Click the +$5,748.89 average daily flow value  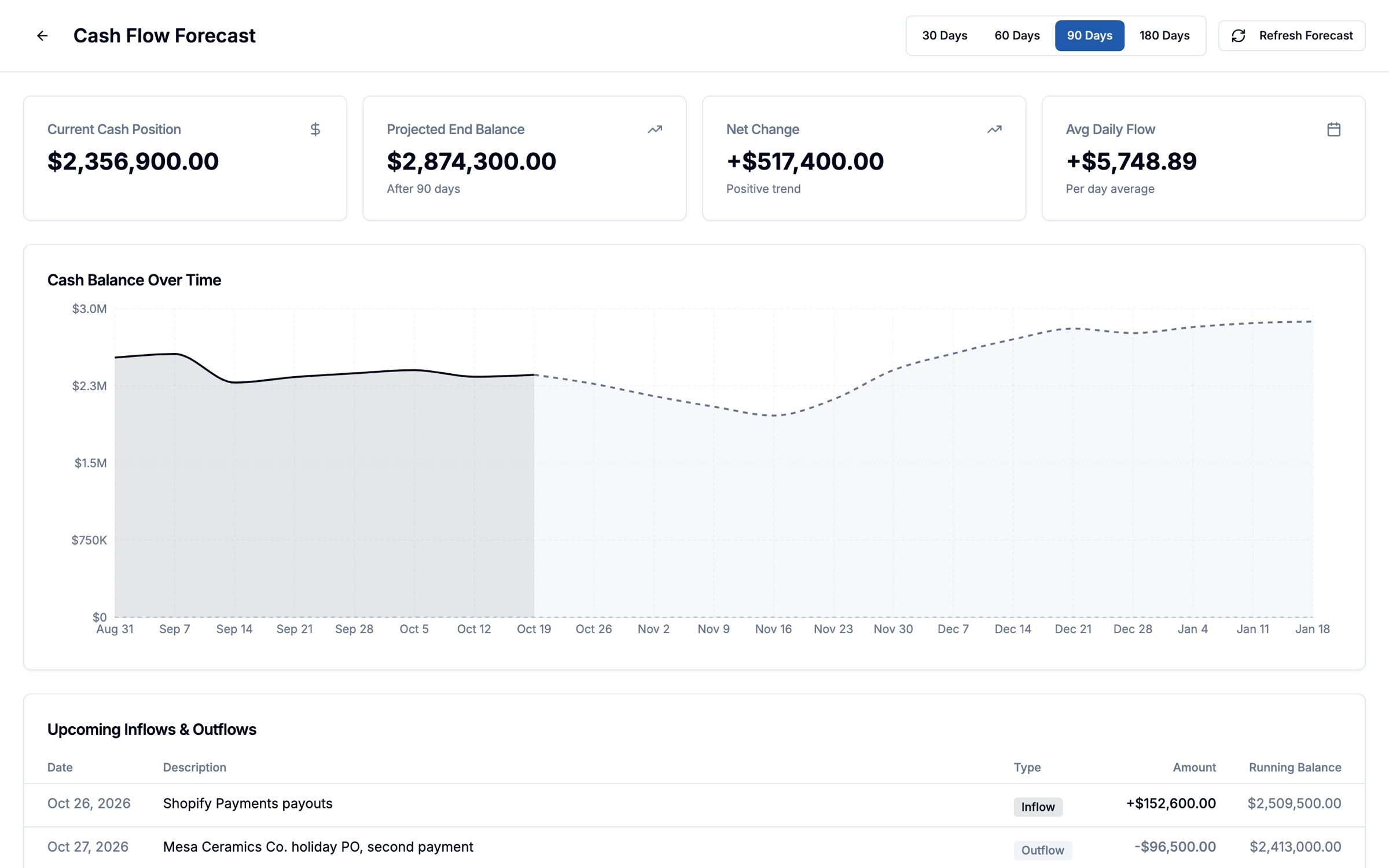click(1131, 161)
